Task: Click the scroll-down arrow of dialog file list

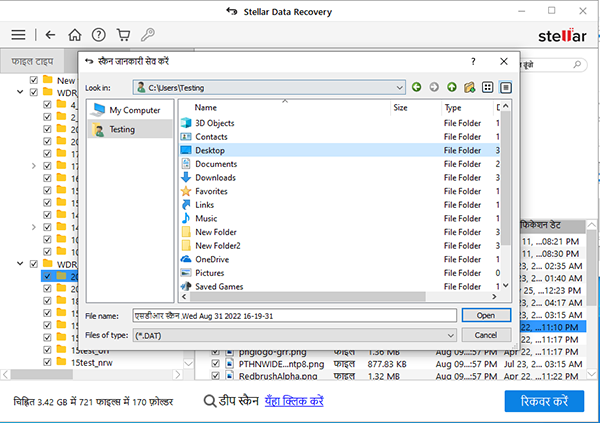Action: [505, 286]
